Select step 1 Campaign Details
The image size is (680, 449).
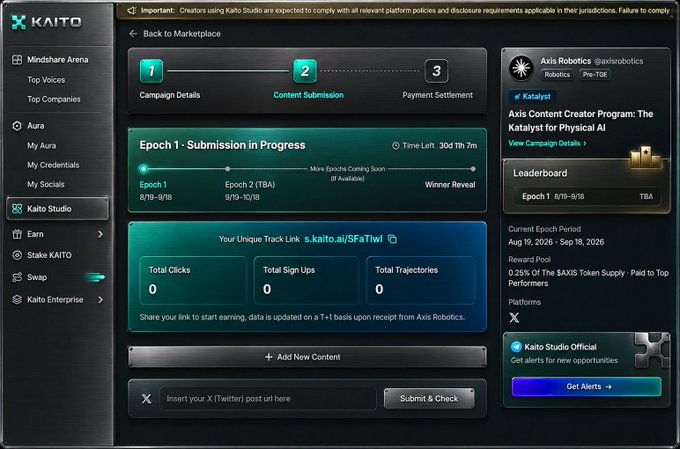point(151,71)
